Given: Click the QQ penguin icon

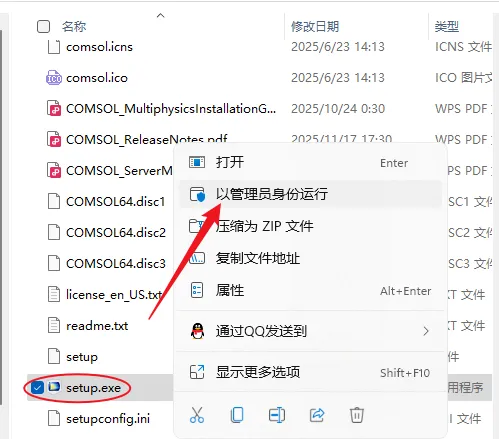Looking at the screenshot, I should [x=197, y=331].
